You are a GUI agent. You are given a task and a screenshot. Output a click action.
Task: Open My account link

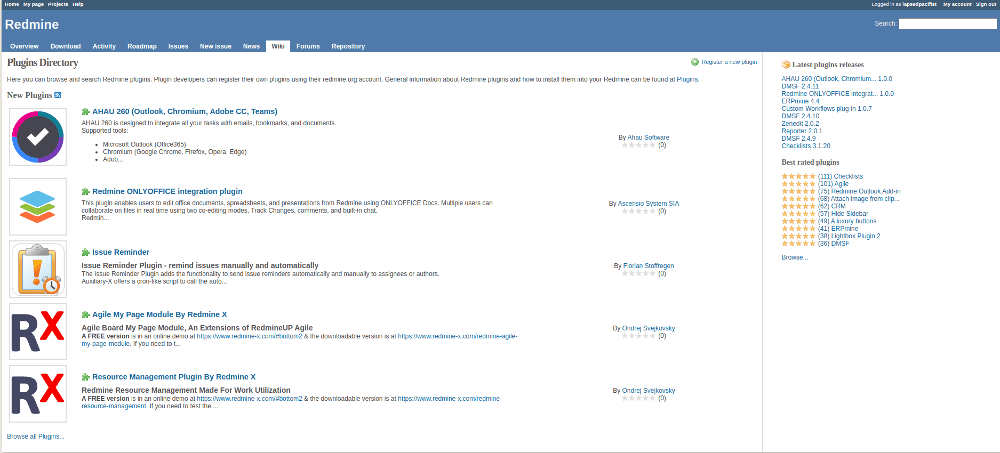(x=957, y=4)
